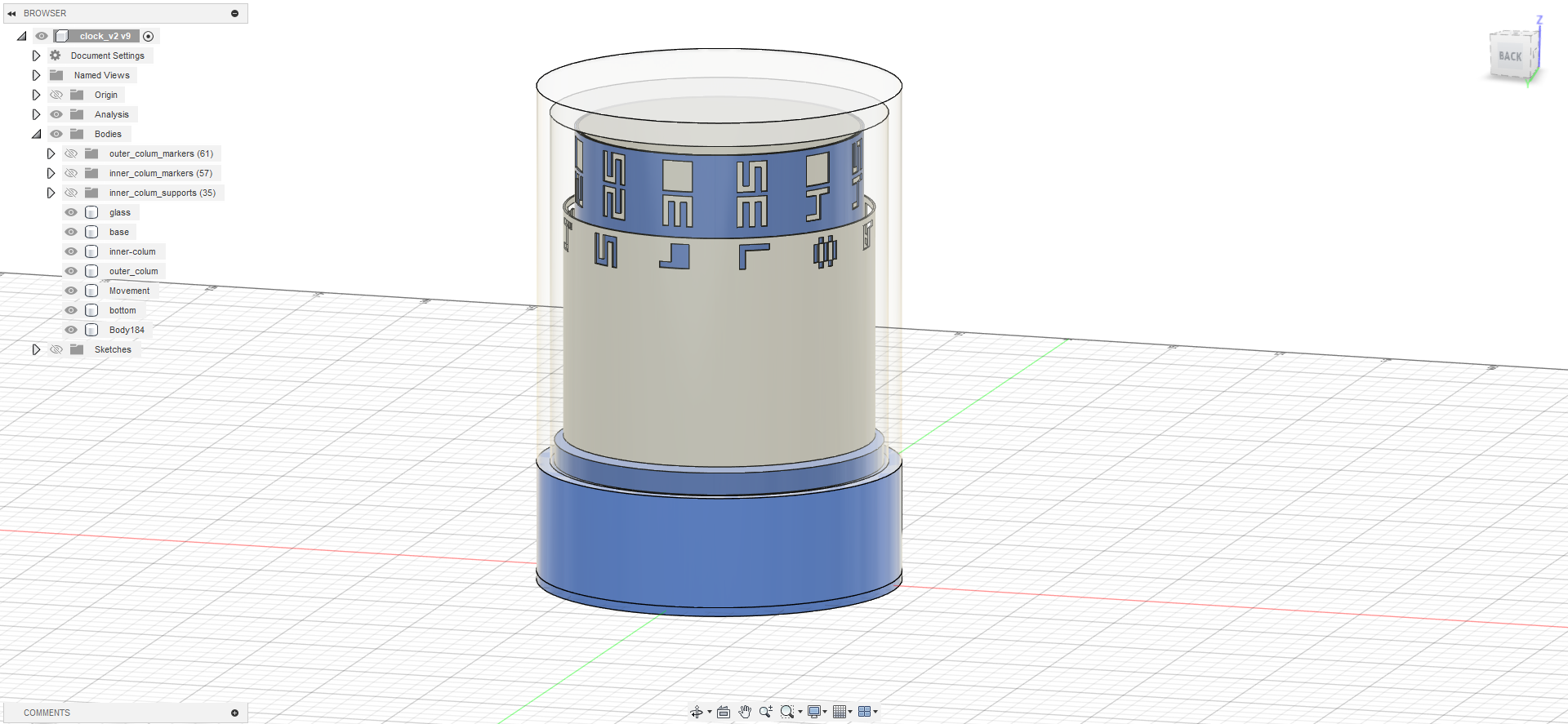Select the Bodies folder label
Image resolution: width=1568 pixels, height=724 pixels.
coord(108,134)
